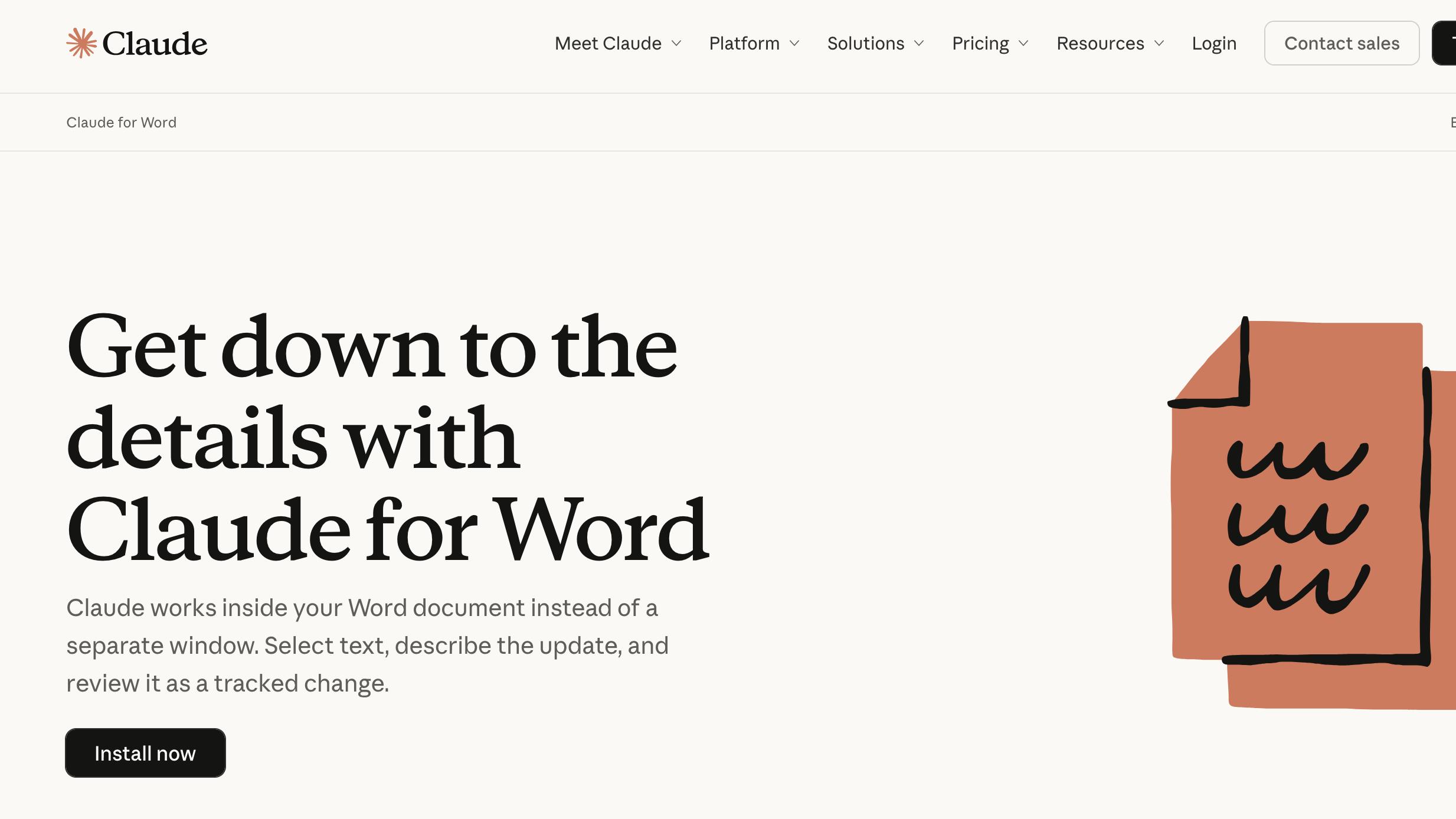Click the Claude starburst logo icon
1456x819 pixels.
81,43
